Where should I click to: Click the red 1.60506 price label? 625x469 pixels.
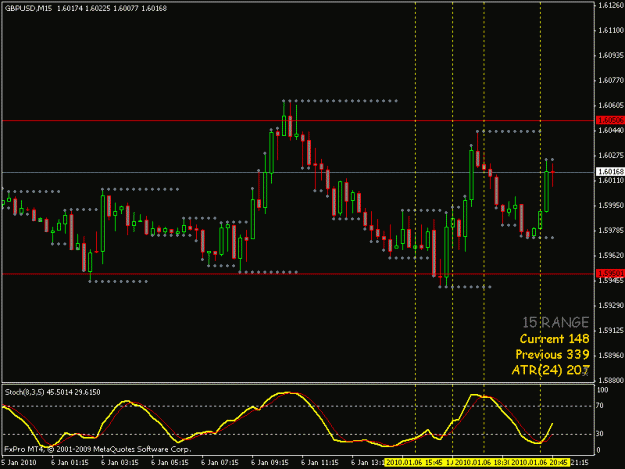coord(610,120)
